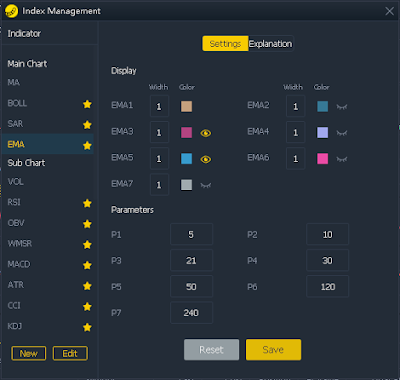Click the EMA1 width field
This screenshot has height=380, width=400.
159,106
